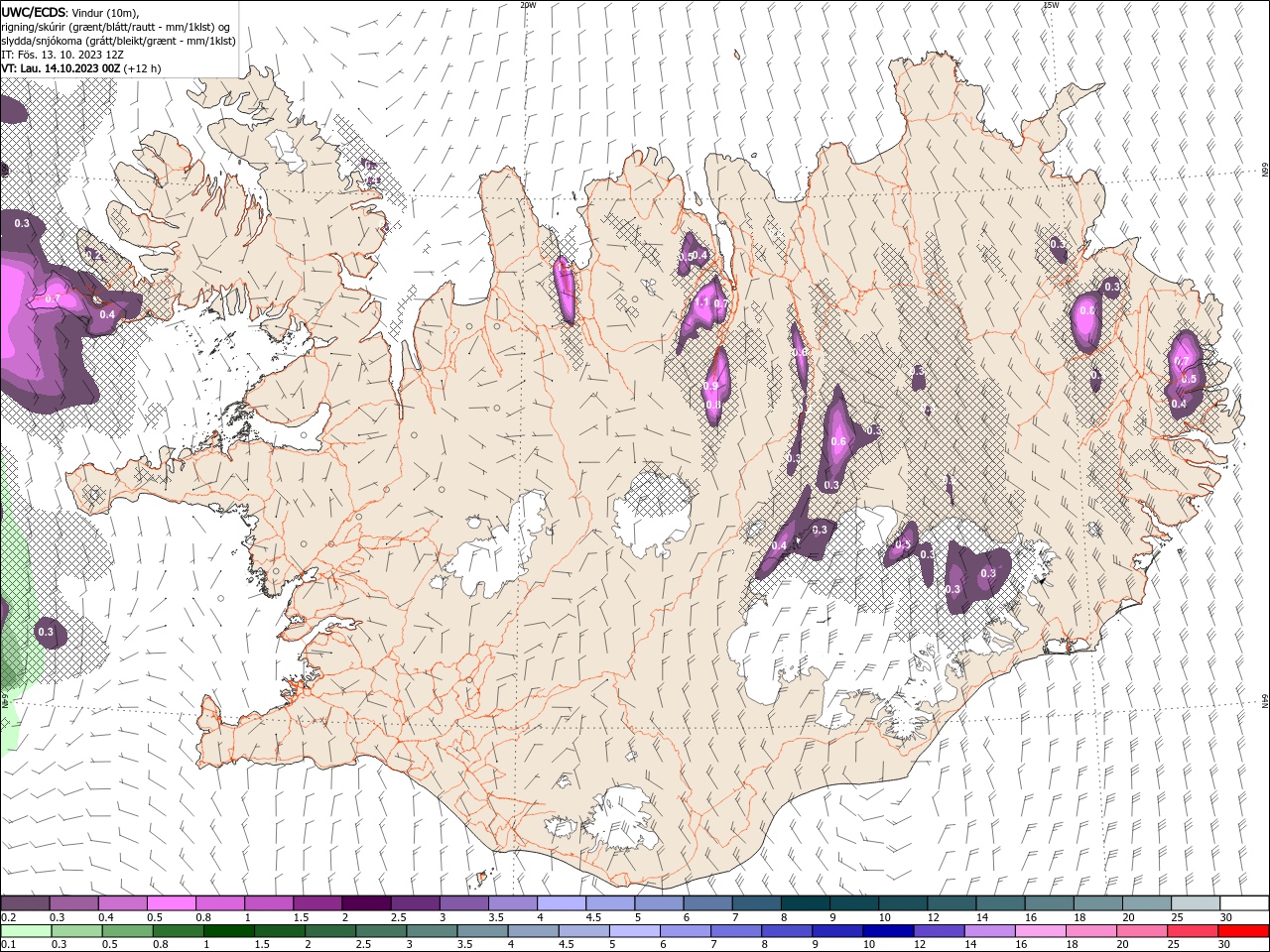Pick the lavender 14 rain scale swatch
The width and height of the screenshot is (1270, 952).
[989, 931]
